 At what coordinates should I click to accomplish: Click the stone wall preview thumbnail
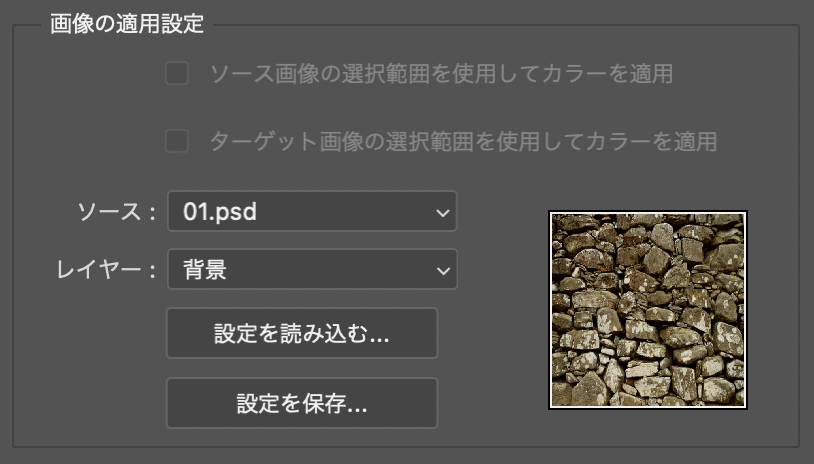(x=648, y=310)
